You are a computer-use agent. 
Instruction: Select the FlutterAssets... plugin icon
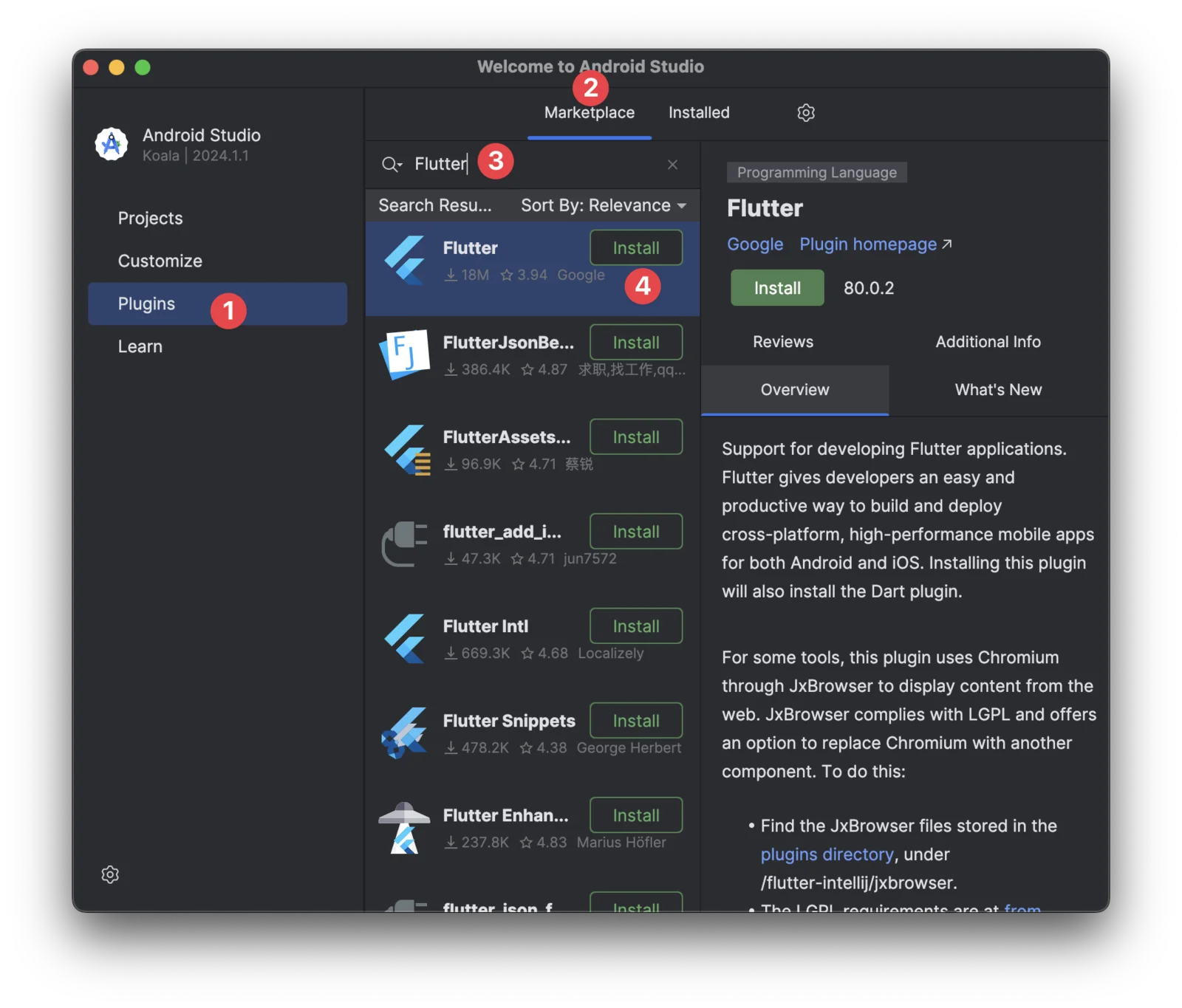tap(406, 450)
